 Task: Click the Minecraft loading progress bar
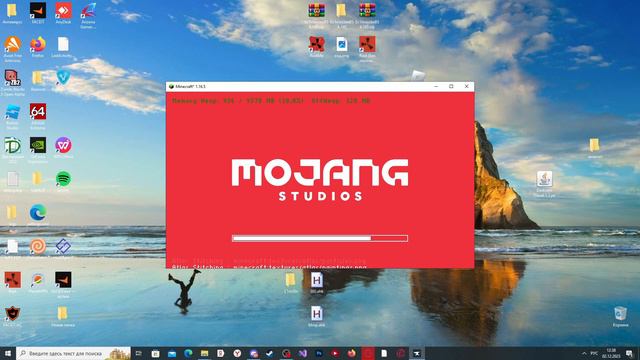point(320,238)
